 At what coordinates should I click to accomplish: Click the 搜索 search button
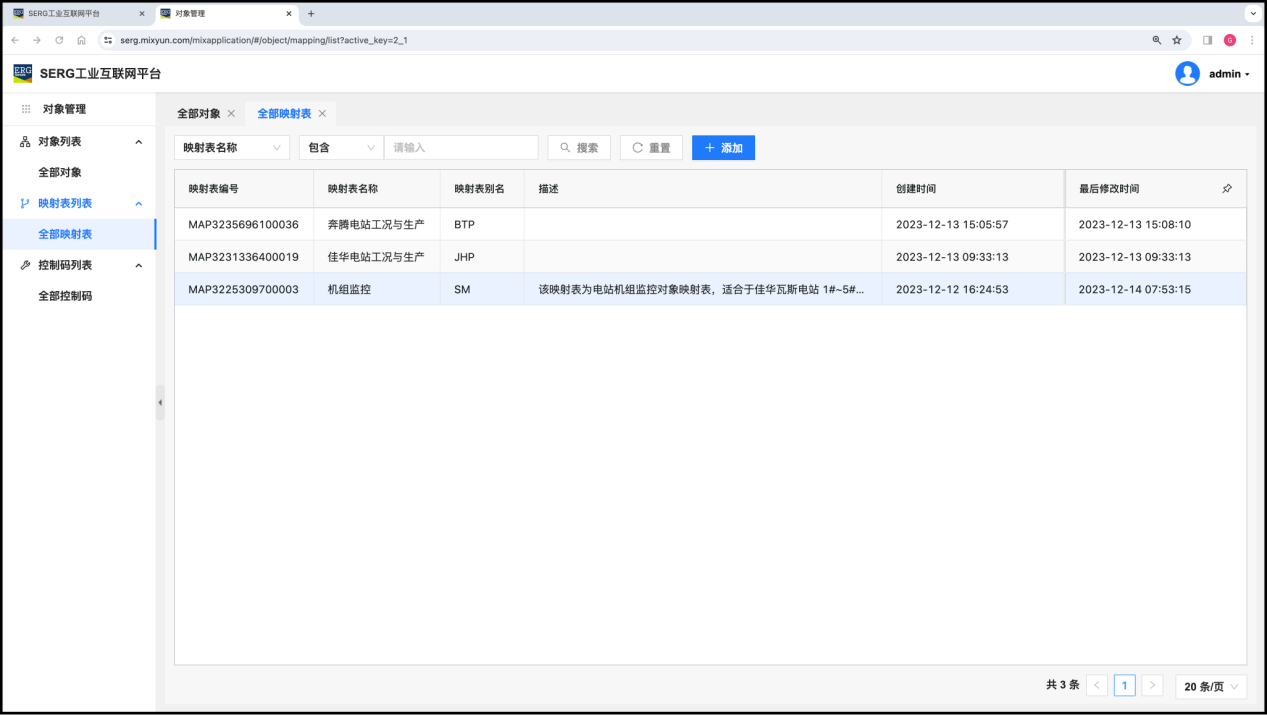579,148
